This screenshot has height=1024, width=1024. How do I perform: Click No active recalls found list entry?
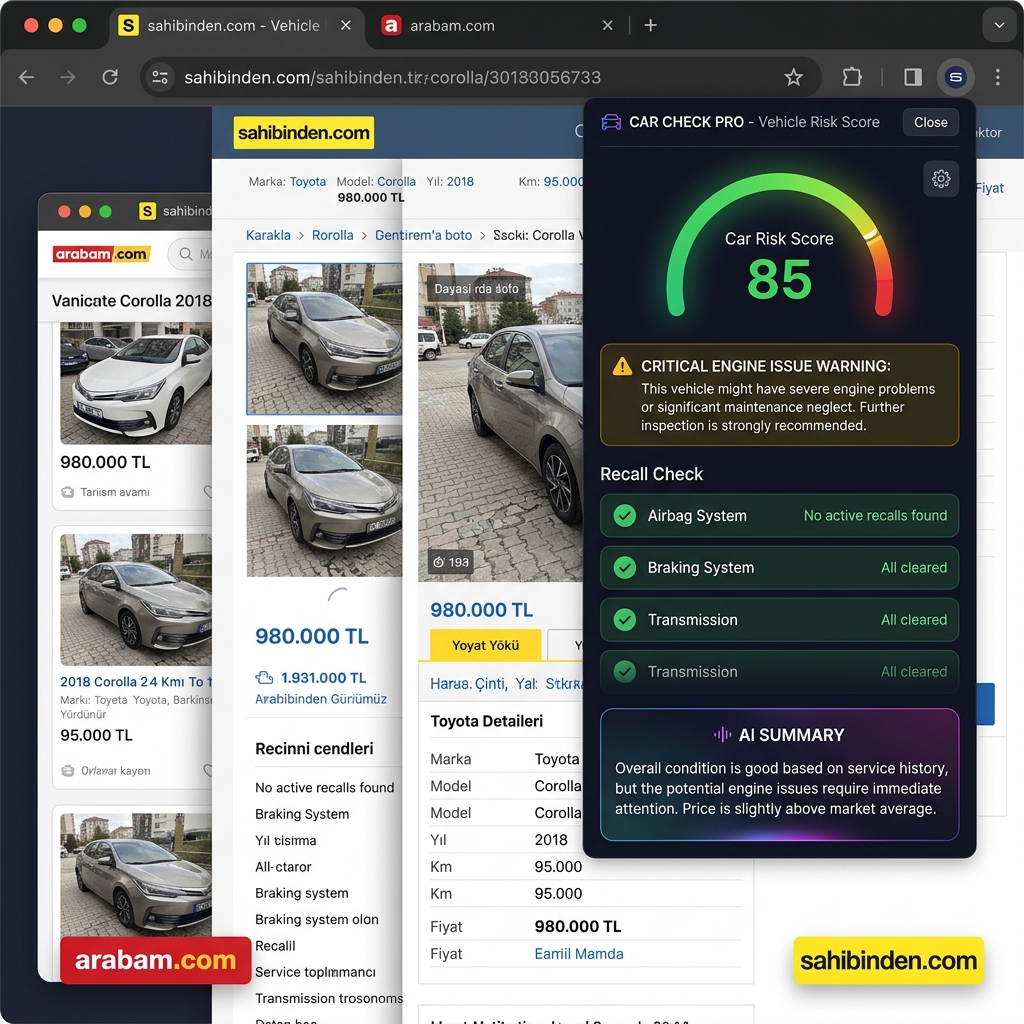[x=325, y=788]
